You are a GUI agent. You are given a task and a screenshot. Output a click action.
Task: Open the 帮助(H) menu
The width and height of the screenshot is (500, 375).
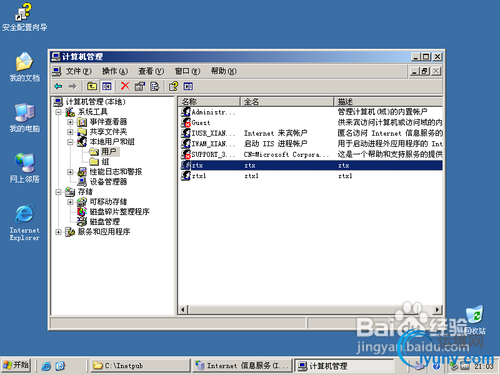coord(224,71)
